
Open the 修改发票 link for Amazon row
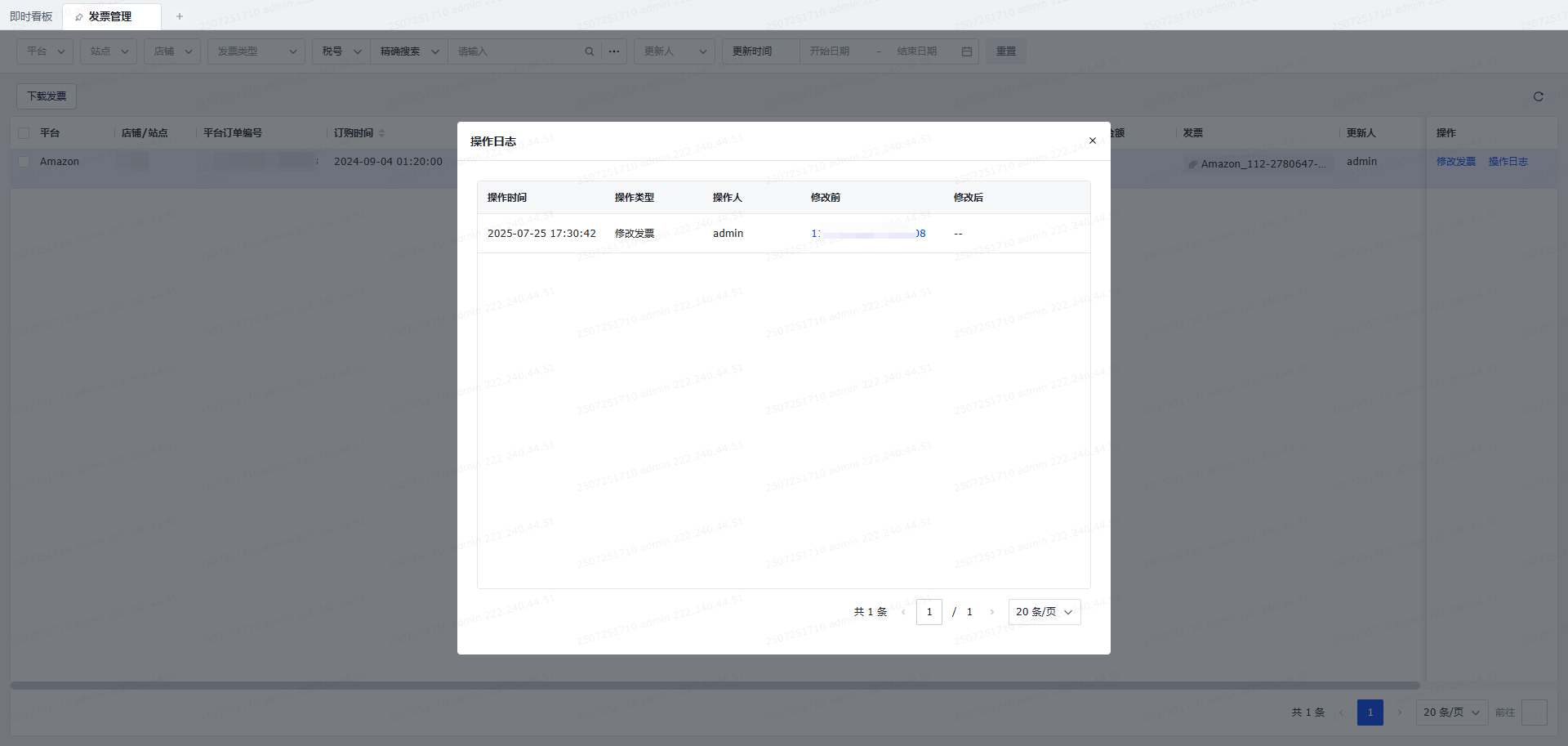pos(1456,162)
